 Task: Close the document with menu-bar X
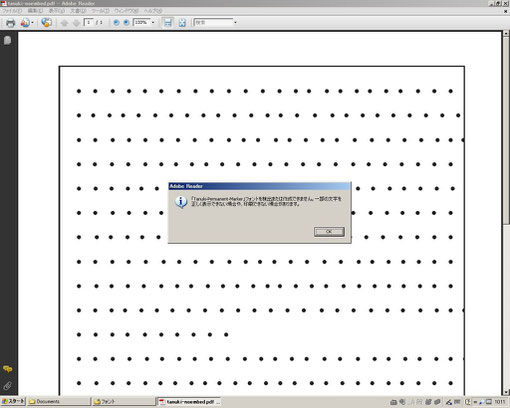506,11
